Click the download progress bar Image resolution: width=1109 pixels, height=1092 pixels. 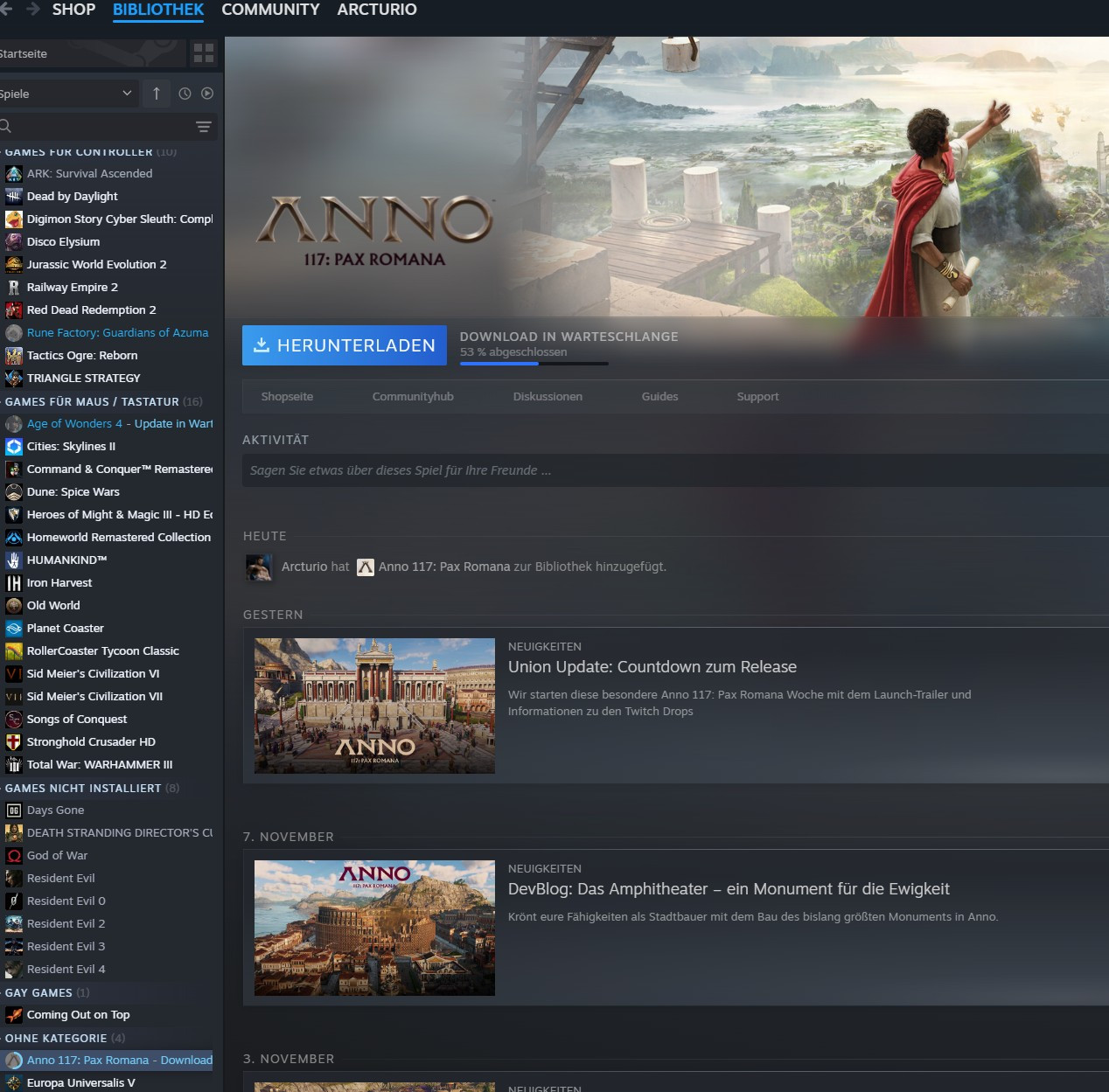[x=534, y=364]
